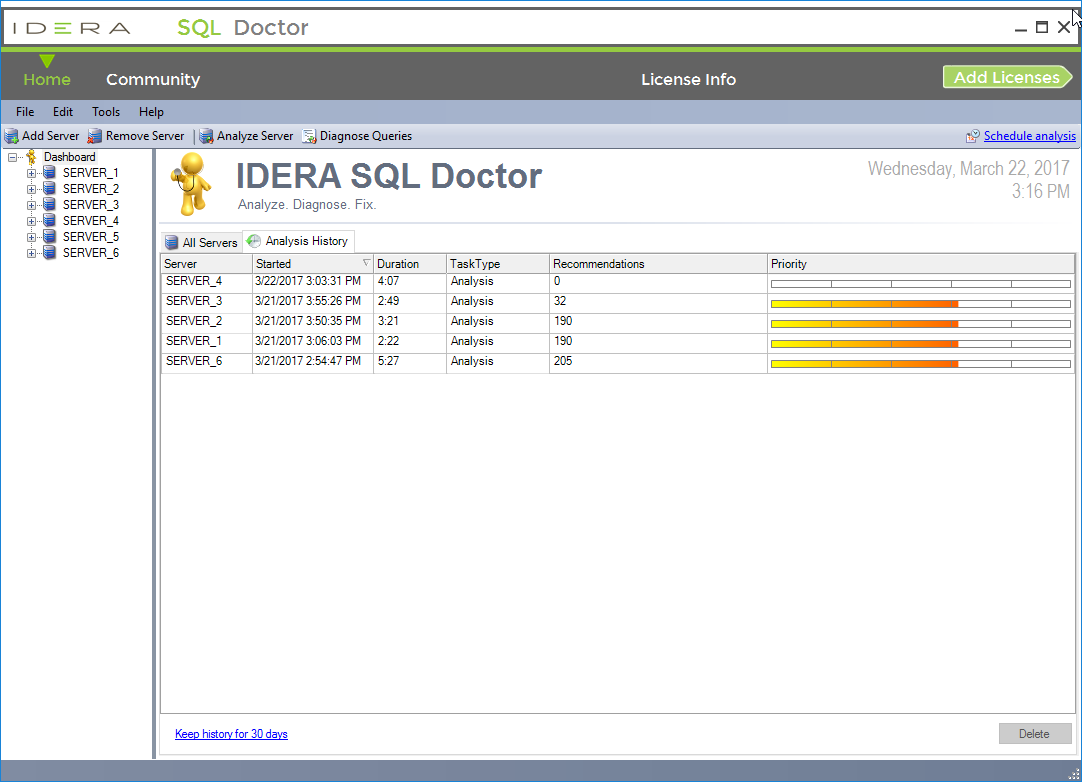The width and height of the screenshot is (1082, 782).
Task: Click the Remove Server toolbar icon
Action: tap(95, 136)
